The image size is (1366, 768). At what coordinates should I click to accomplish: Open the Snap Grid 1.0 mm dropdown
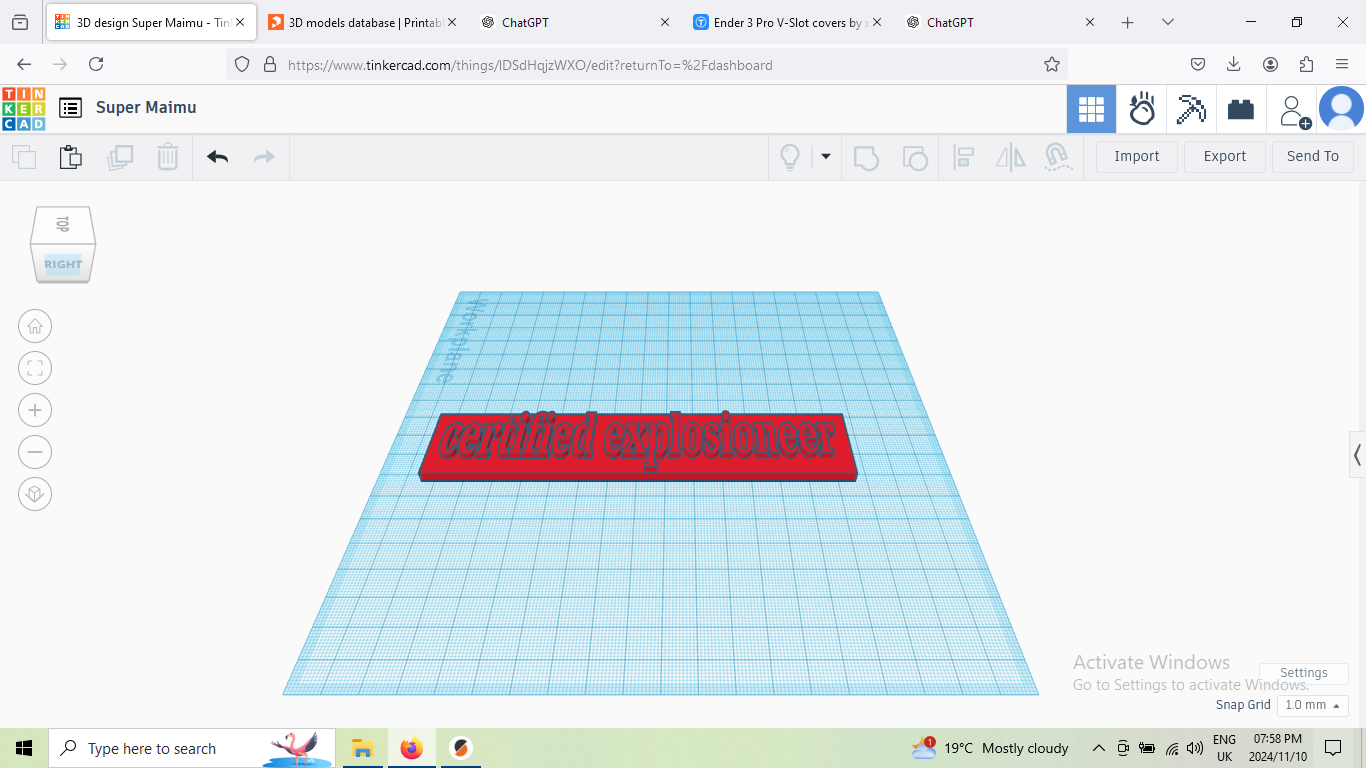pyautogui.click(x=1313, y=705)
